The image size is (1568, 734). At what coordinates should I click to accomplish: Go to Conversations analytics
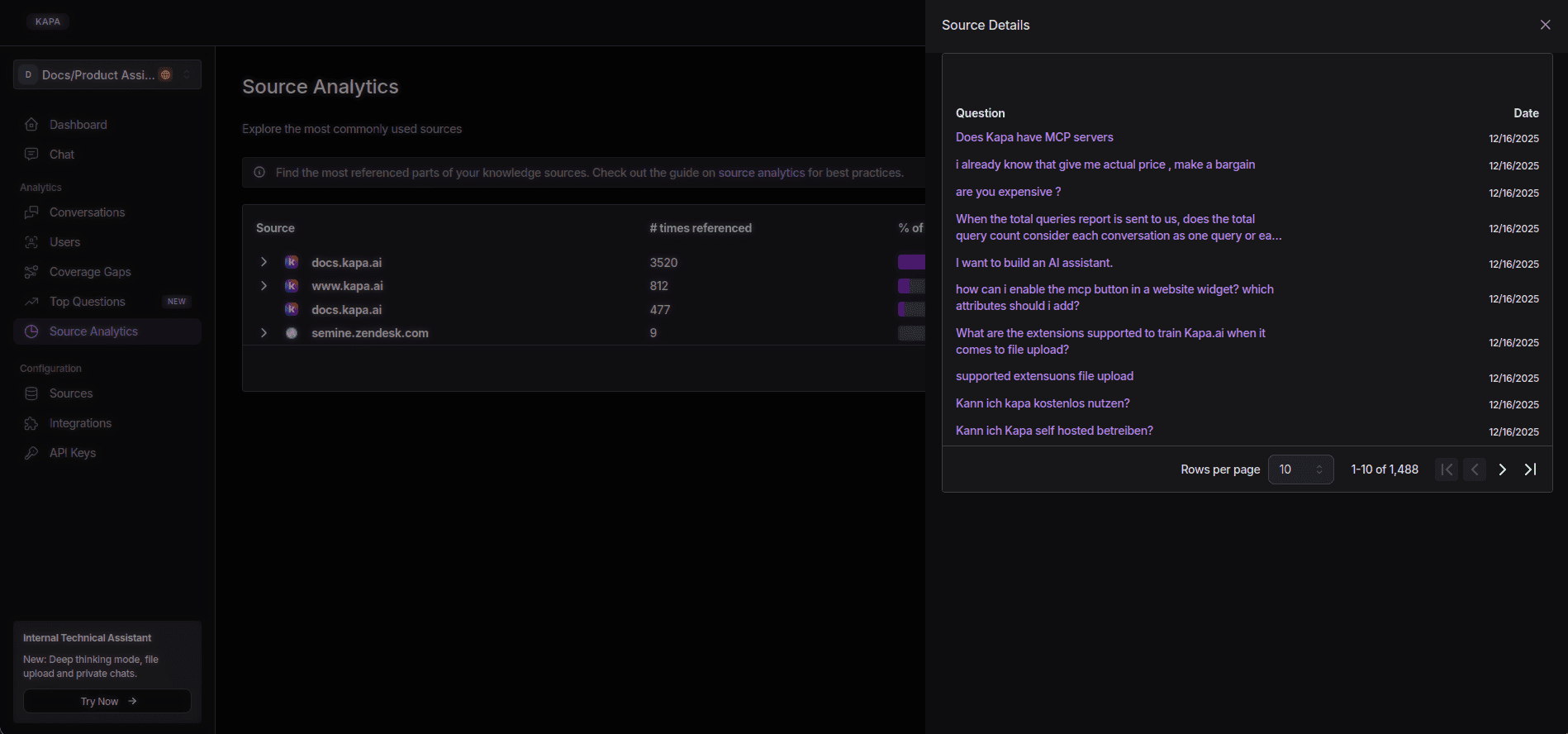pos(107,212)
